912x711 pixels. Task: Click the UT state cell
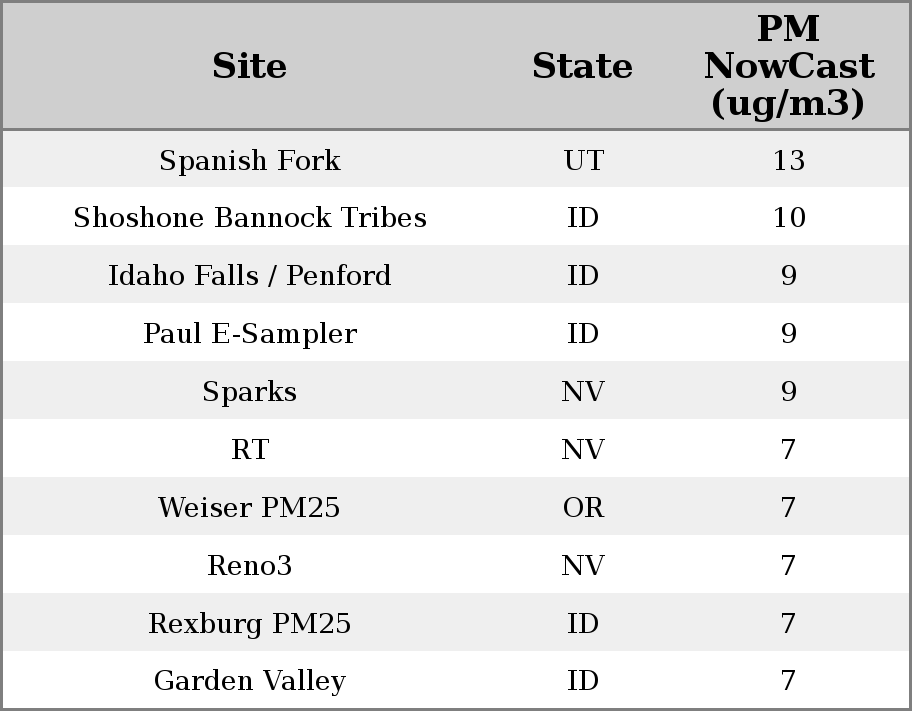tap(583, 160)
